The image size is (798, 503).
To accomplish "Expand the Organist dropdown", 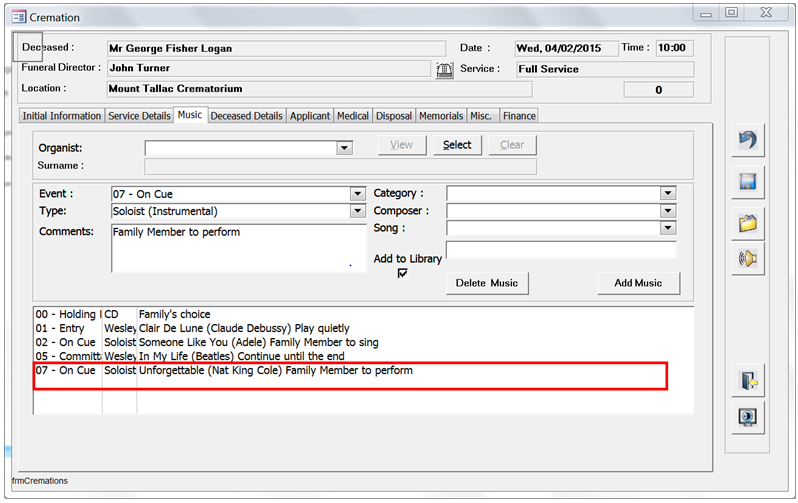I will tap(344, 147).
